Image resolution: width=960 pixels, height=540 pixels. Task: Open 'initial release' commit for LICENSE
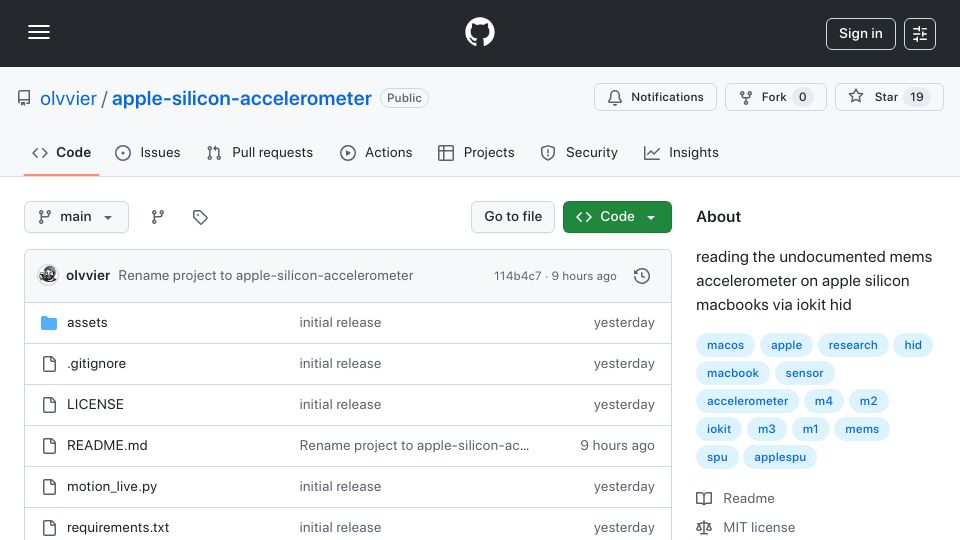tap(340, 405)
